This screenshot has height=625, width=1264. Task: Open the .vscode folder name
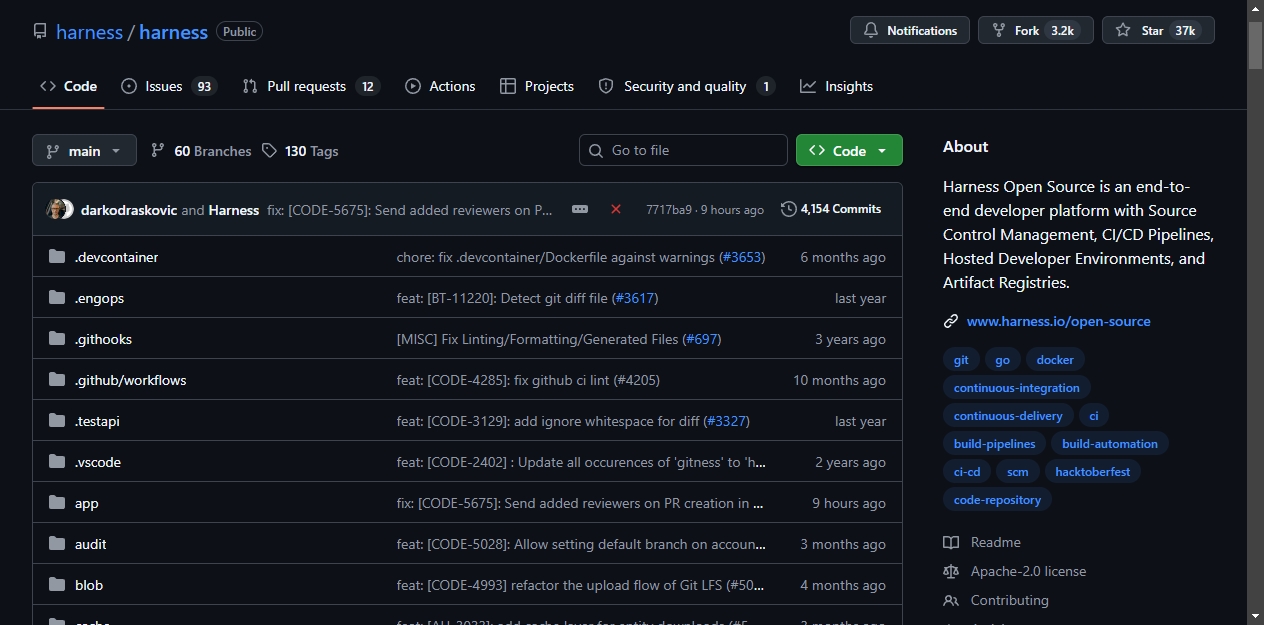pos(98,462)
